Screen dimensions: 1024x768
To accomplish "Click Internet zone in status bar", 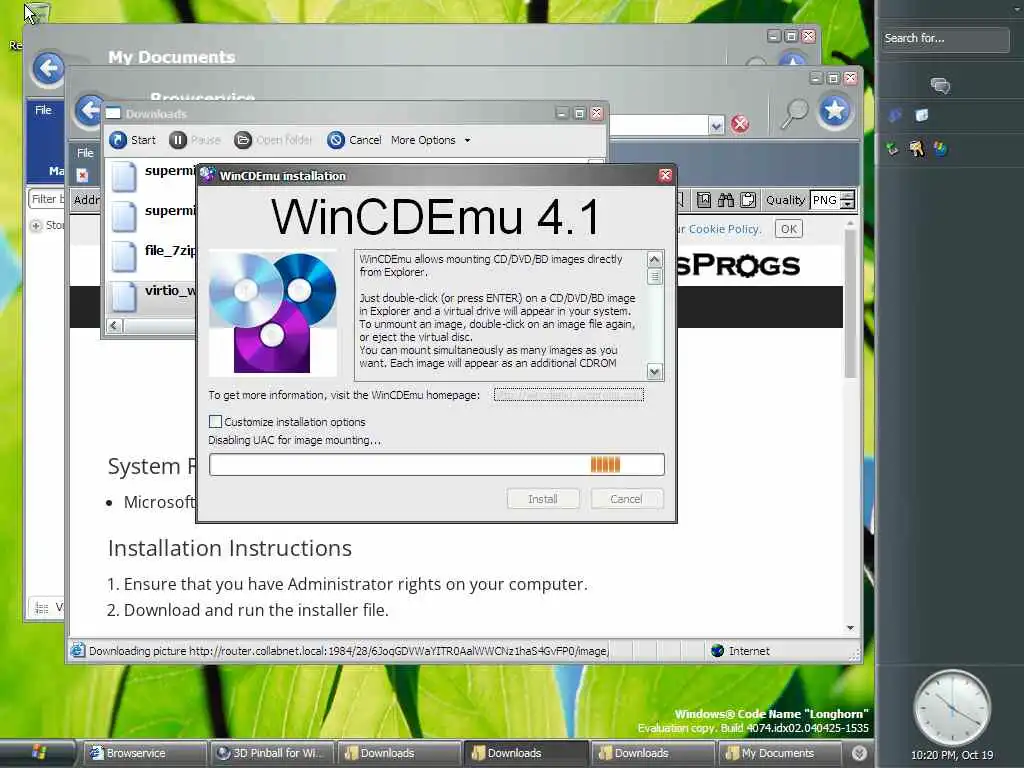I will click(x=741, y=650).
